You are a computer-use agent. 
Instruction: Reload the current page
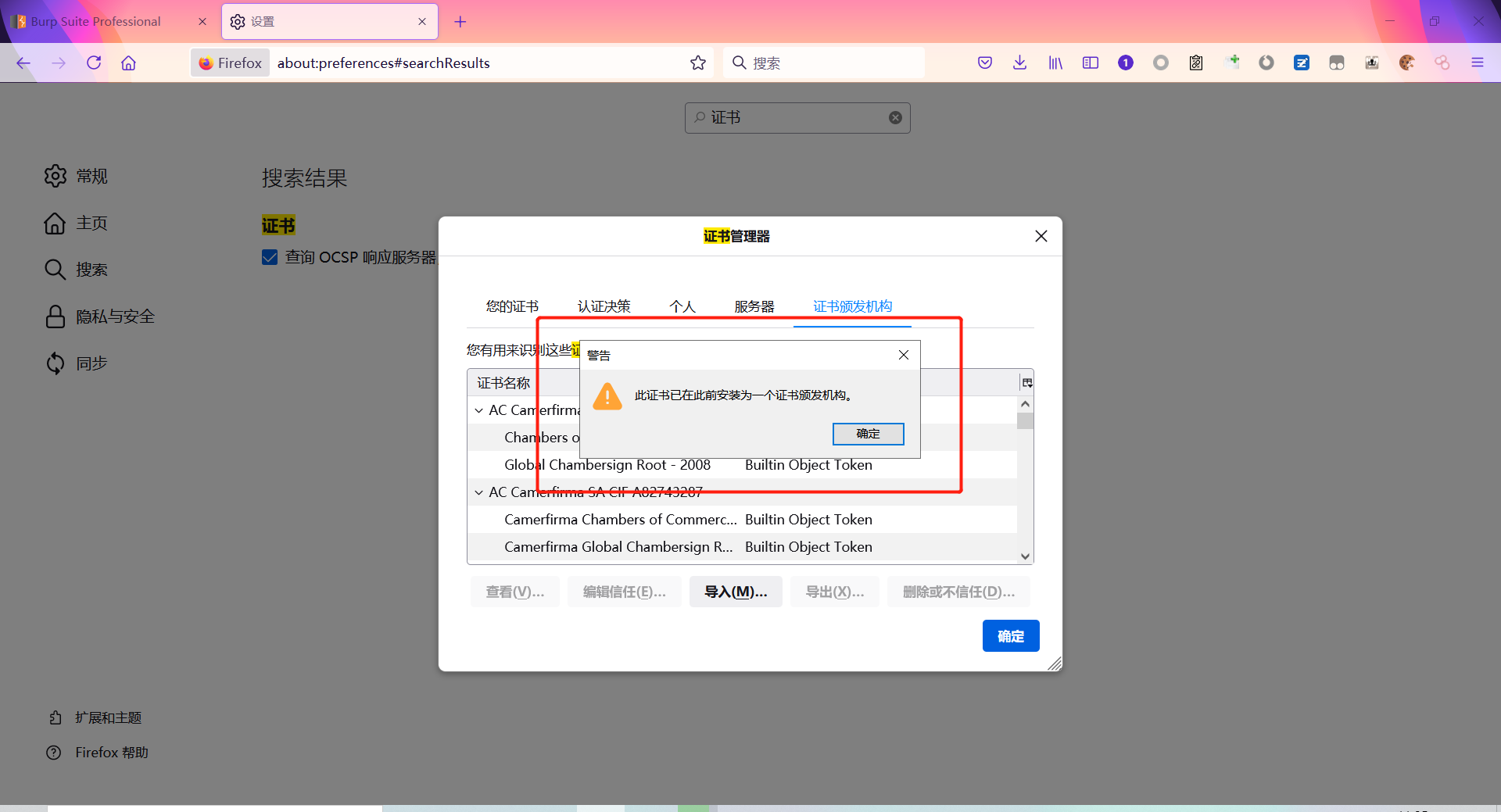click(94, 63)
